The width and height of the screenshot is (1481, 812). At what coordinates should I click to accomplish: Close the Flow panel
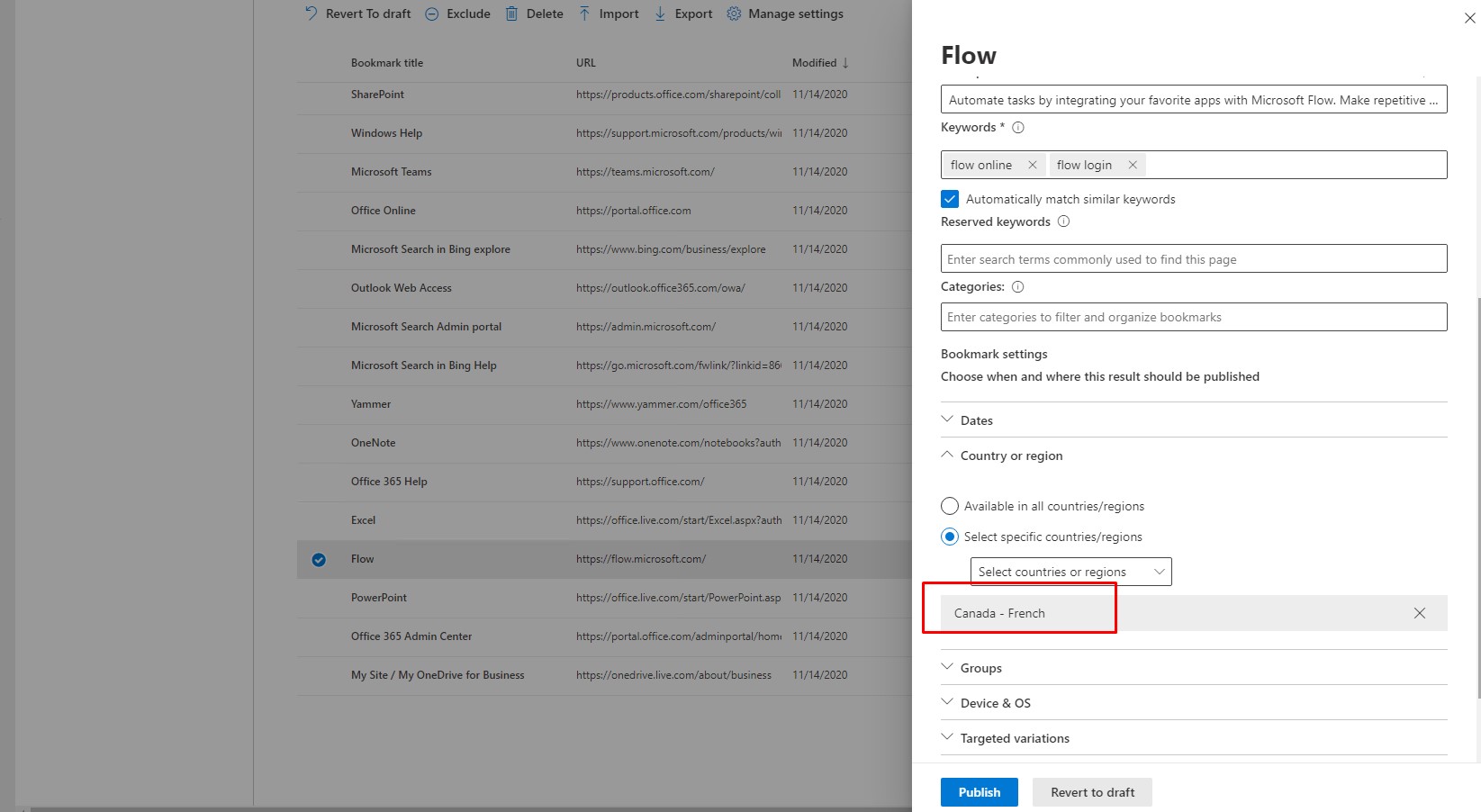1469,18
